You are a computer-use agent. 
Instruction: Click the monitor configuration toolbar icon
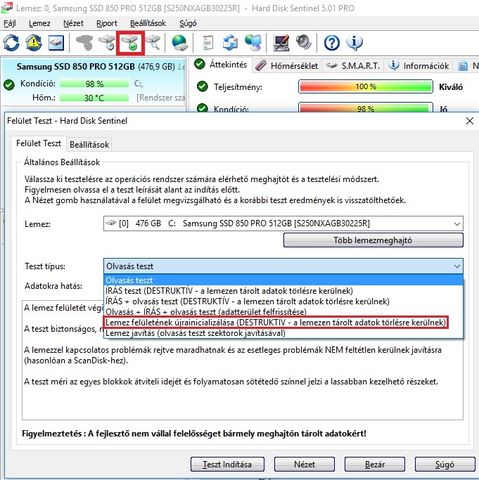[x=281, y=43]
